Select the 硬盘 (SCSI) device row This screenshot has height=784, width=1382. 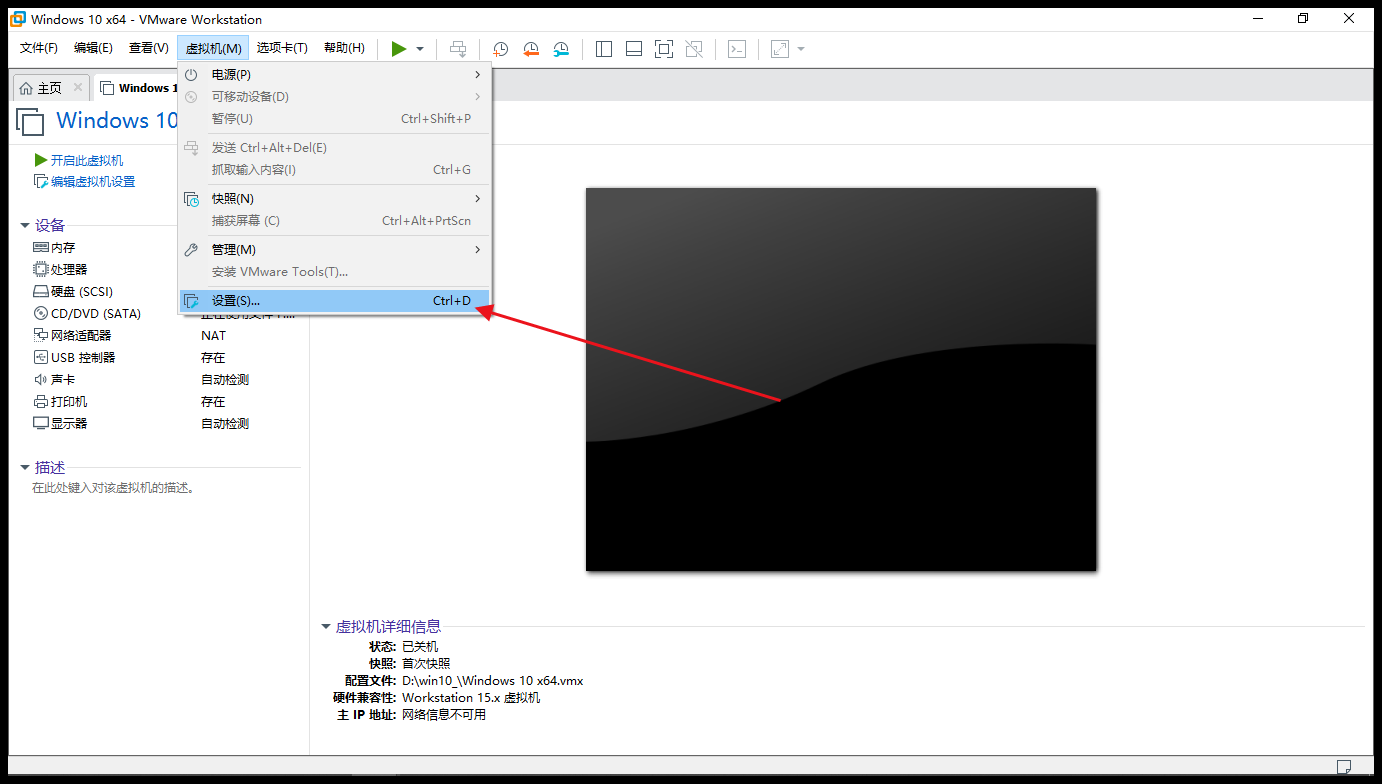pyautogui.click(x=72, y=292)
